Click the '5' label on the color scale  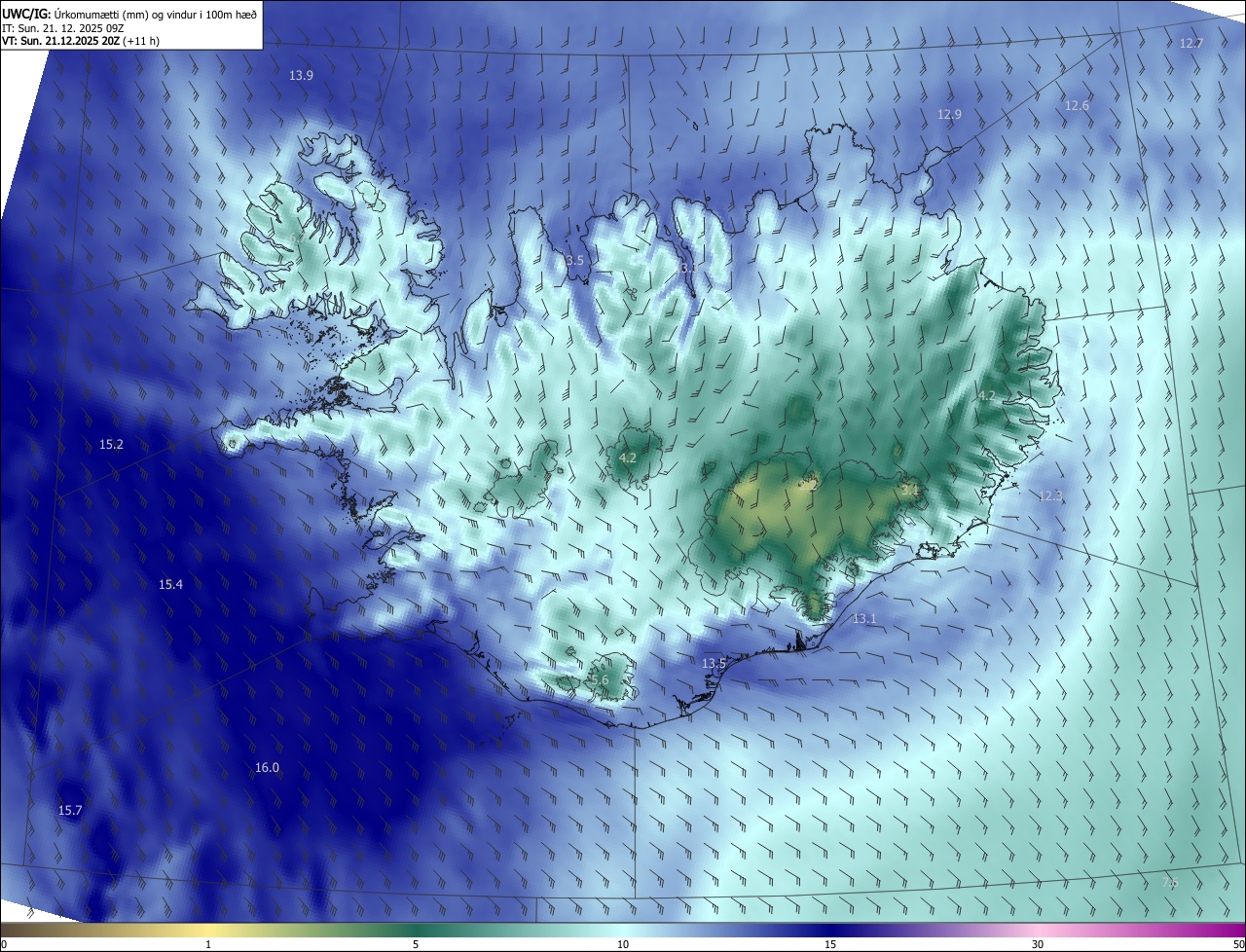click(416, 944)
